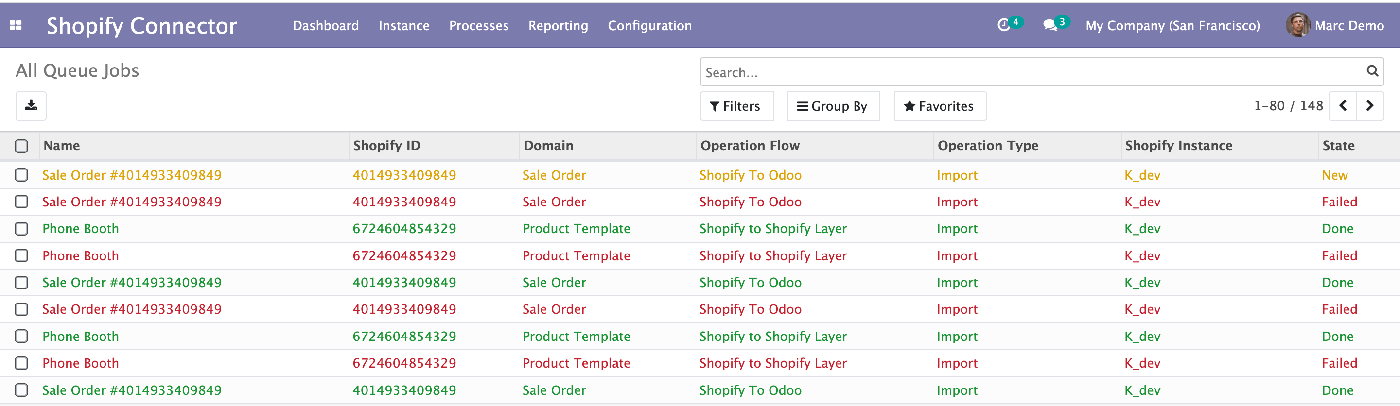Open My Company (San Francisco) switcher
The image size is (1400, 406).
(1173, 26)
